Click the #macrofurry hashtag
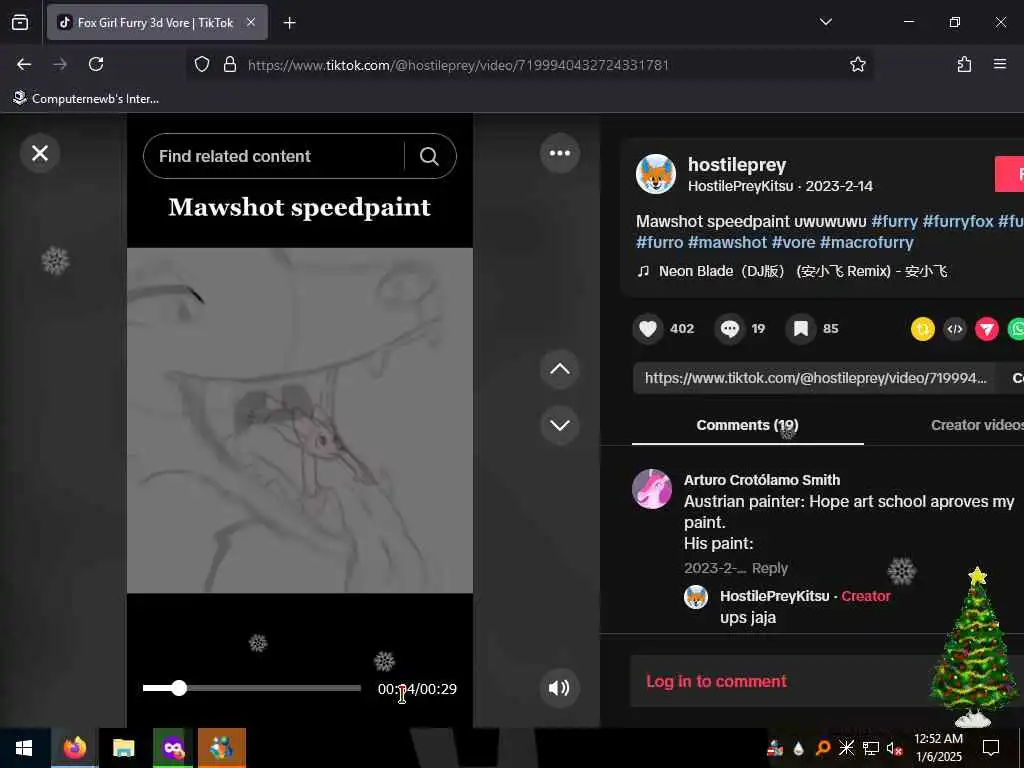Viewport: 1024px width, 768px height. (867, 242)
